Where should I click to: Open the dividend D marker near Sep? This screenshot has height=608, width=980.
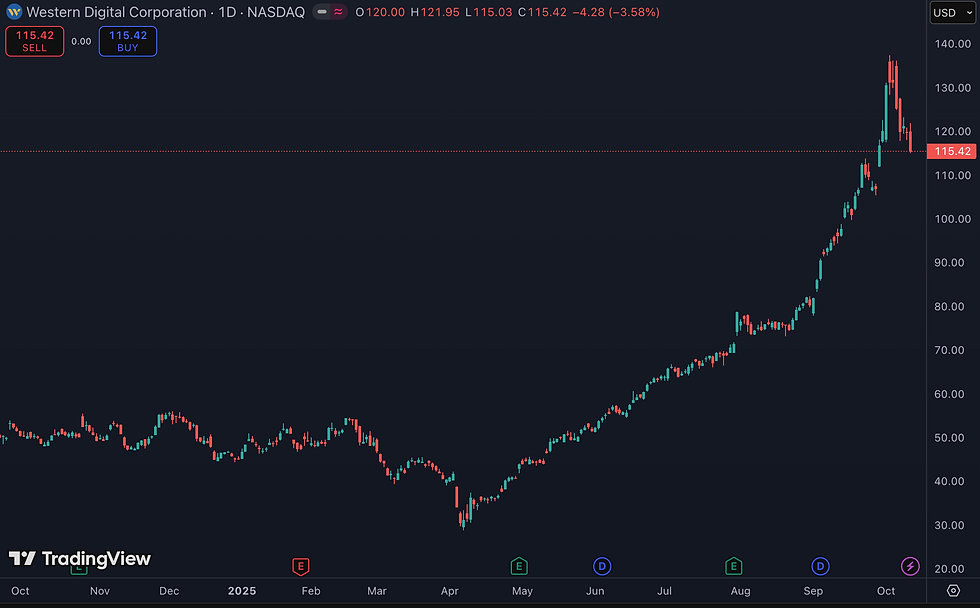pyautogui.click(x=820, y=567)
